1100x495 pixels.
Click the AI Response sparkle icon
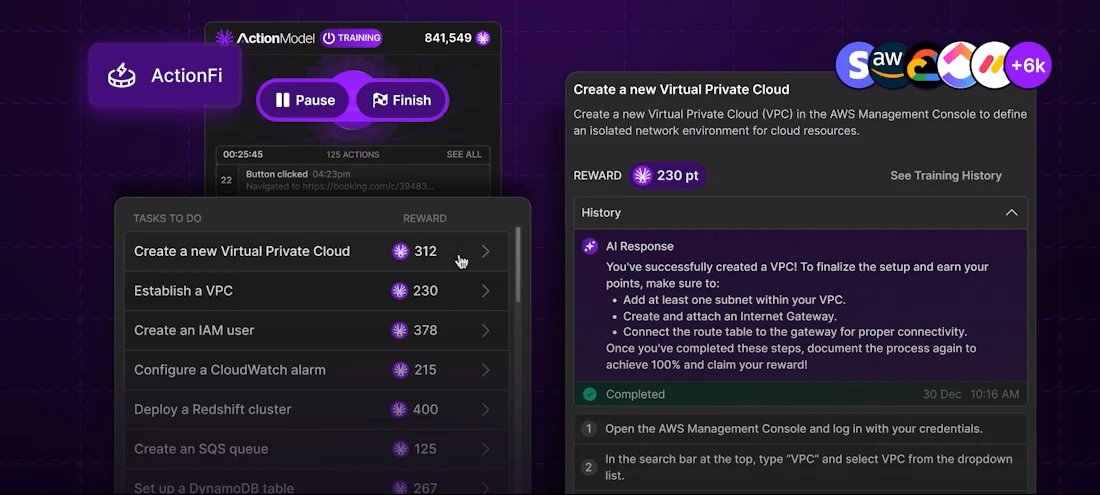tap(590, 246)
